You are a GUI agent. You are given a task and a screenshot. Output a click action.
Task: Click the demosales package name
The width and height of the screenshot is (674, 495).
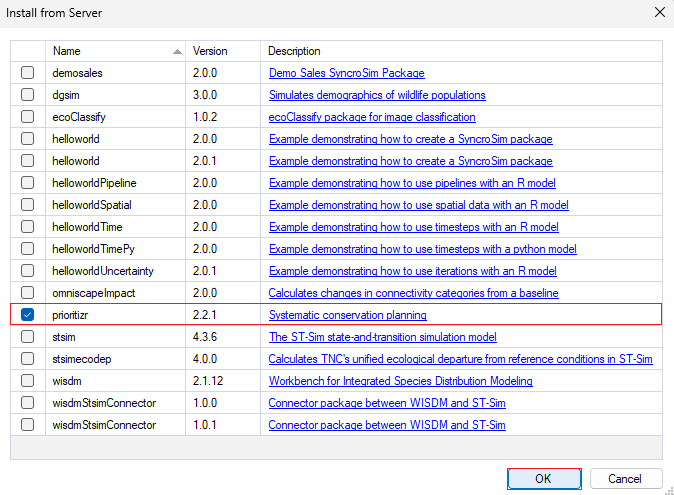click(x=77, y=73)
